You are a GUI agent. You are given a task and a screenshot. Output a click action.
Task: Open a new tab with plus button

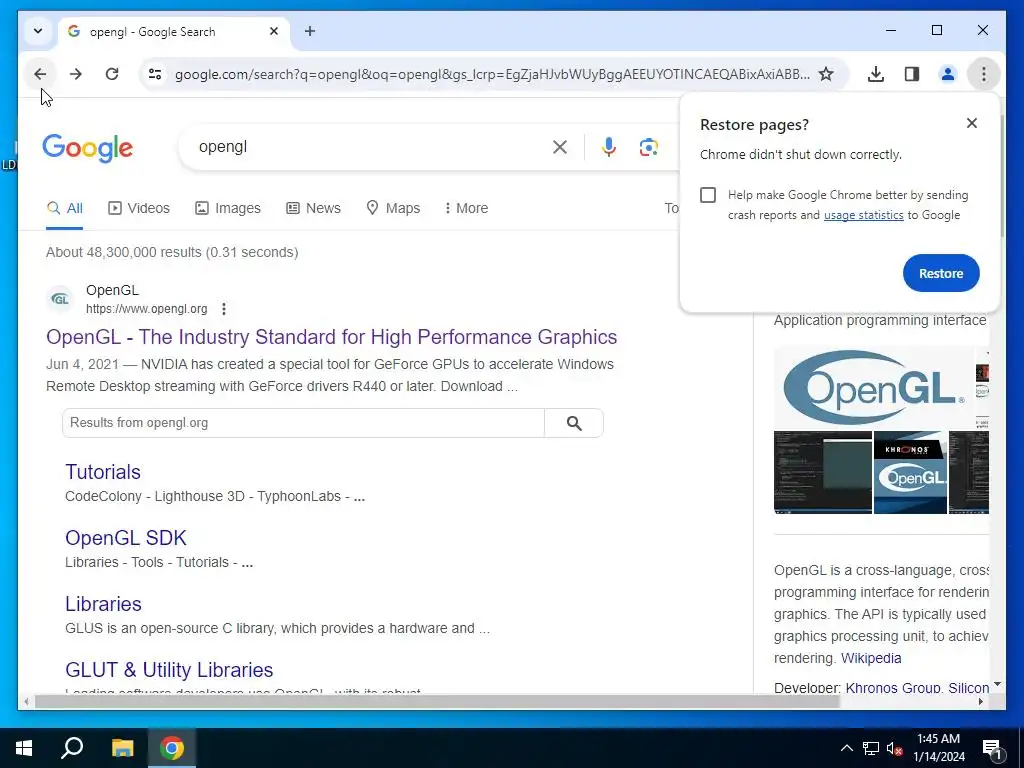[310, 31]
